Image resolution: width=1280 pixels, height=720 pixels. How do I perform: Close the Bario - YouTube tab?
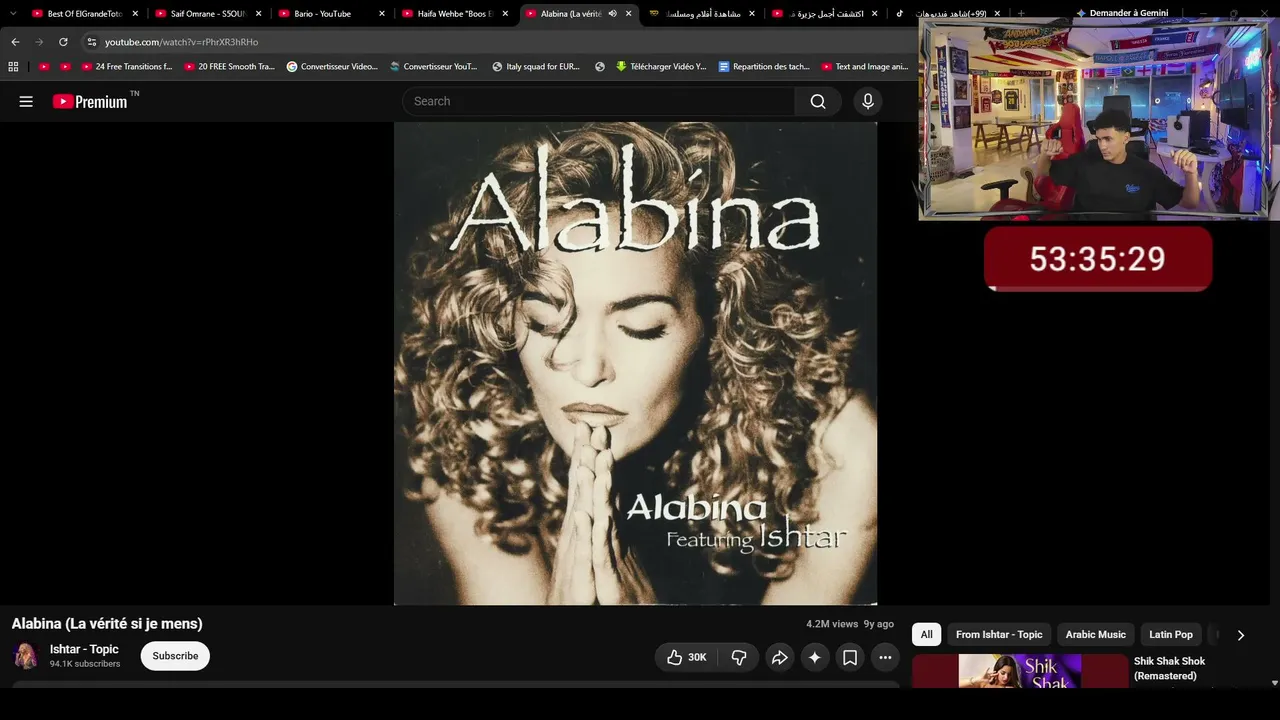pos(381,14)
